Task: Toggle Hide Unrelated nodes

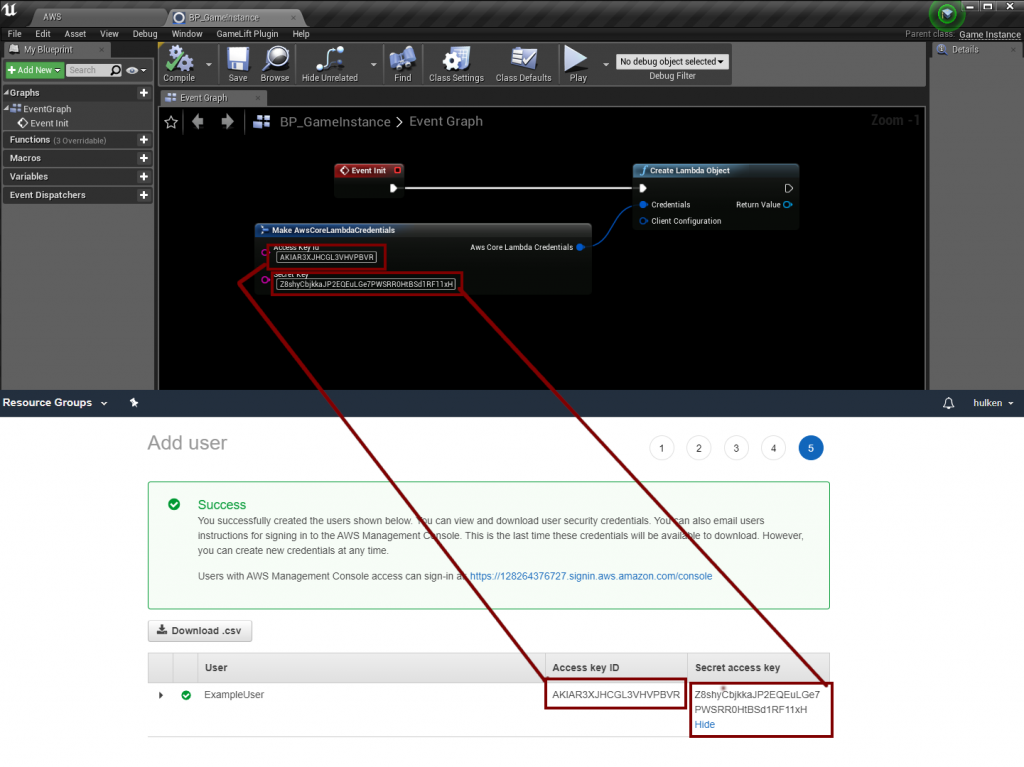Action: (x=330, y=64)
